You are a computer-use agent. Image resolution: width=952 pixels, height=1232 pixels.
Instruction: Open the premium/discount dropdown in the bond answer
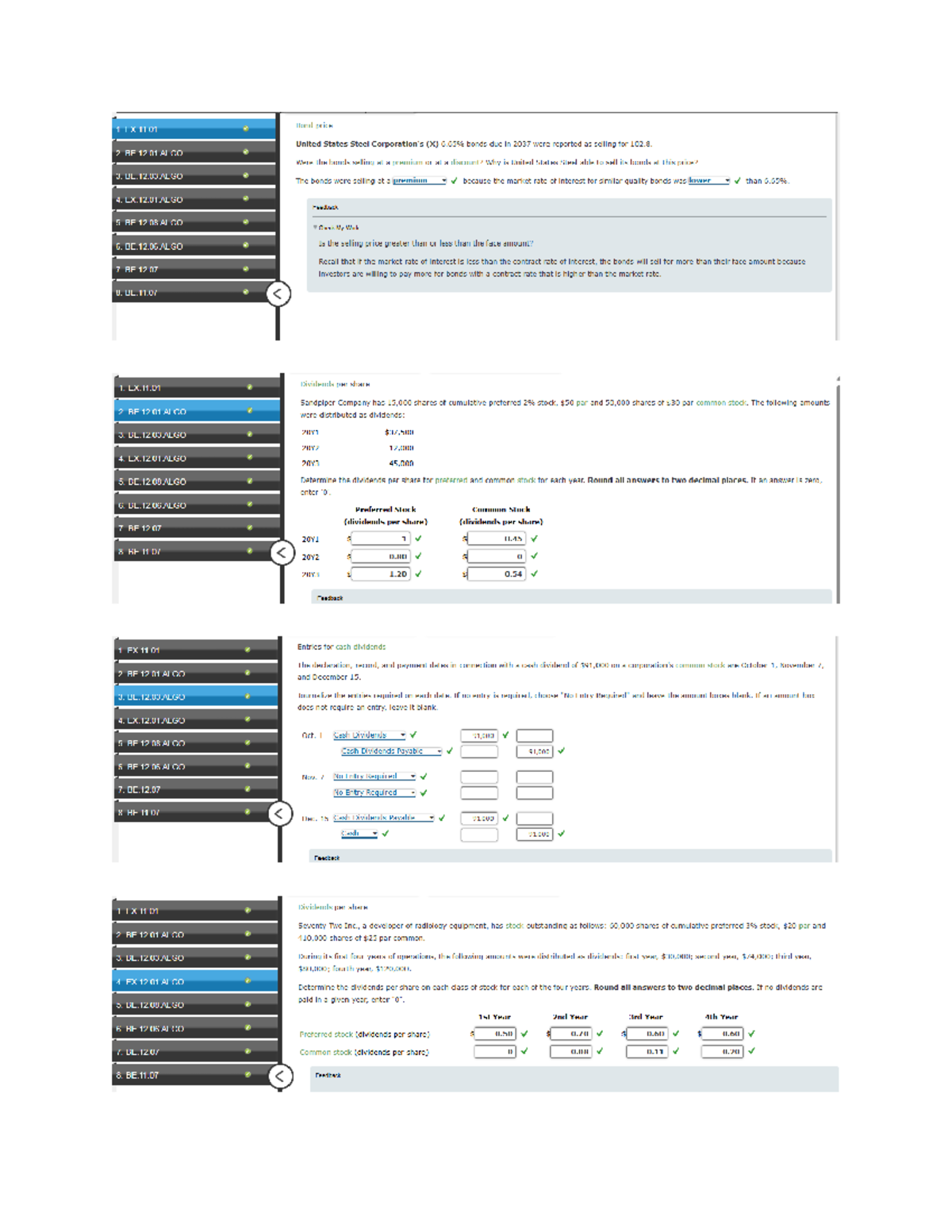[420, 181]
